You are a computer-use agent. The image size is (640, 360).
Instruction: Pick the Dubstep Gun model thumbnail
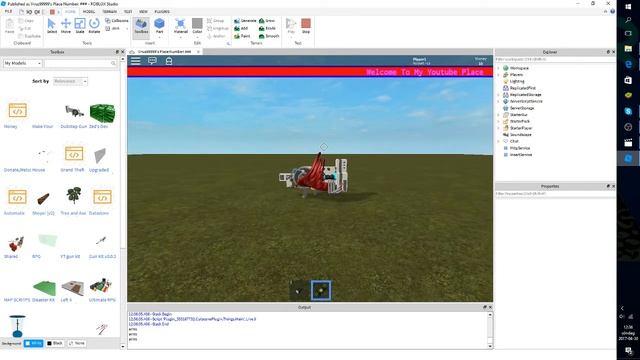[73, 111]
